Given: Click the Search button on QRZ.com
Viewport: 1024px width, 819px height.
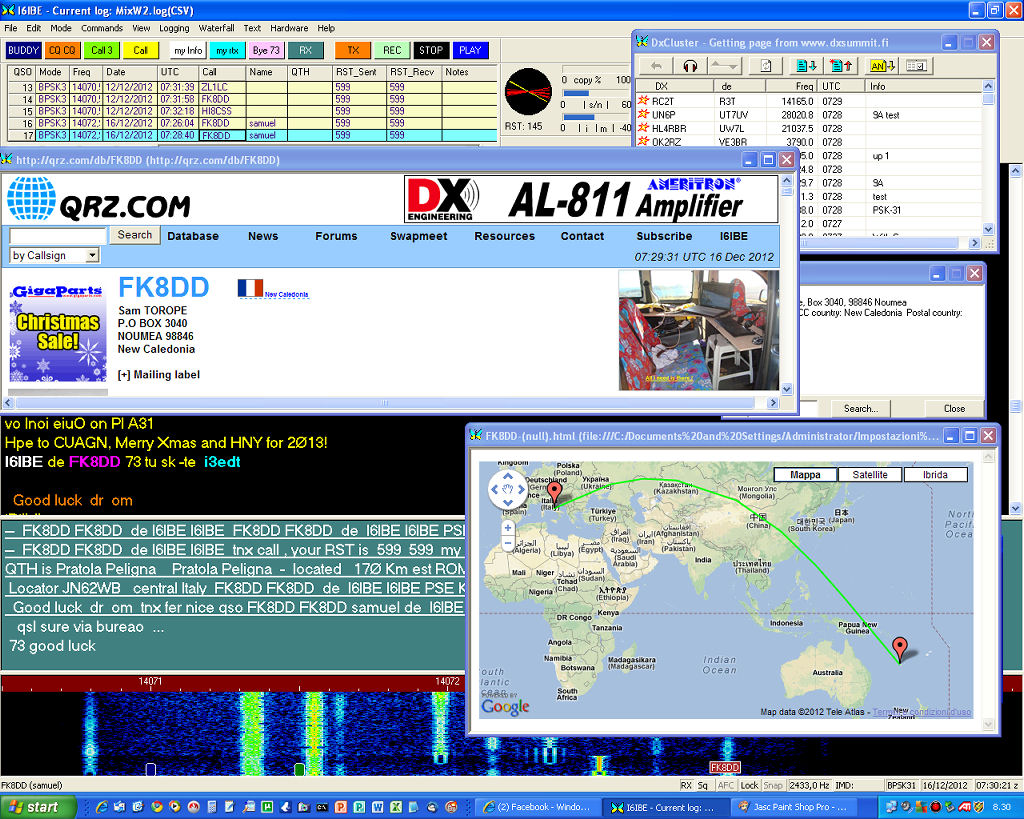Looking at the screenshot, I should point(135,235).
